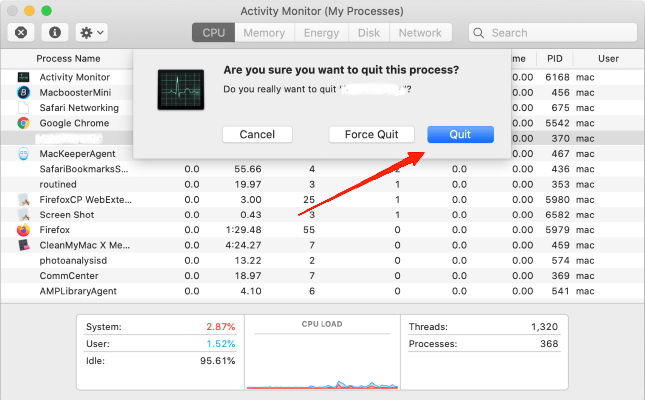Open the gear actions dropdown menu
This screenshot has width=645, height=400.
click(91, 32)
